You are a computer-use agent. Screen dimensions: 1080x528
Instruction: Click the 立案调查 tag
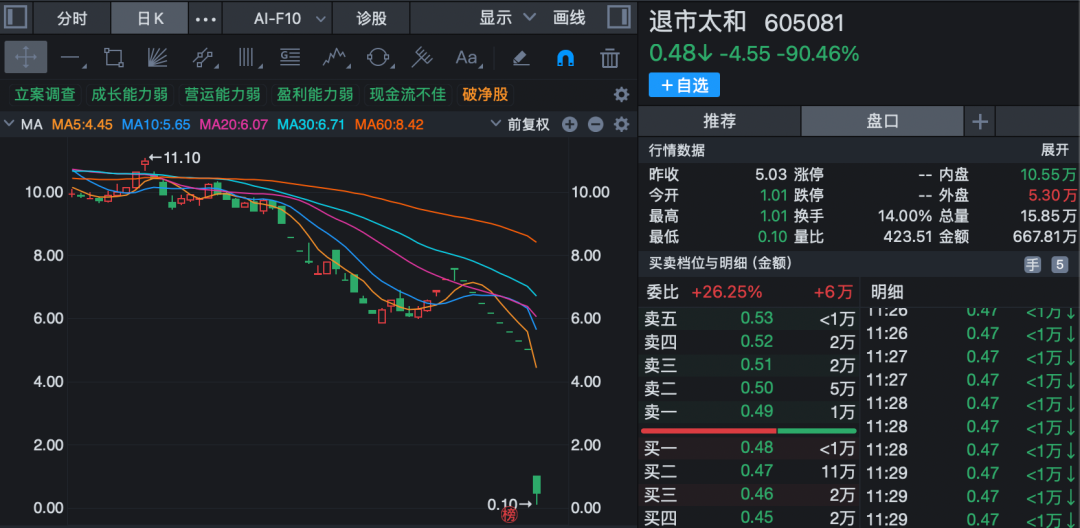43,94
